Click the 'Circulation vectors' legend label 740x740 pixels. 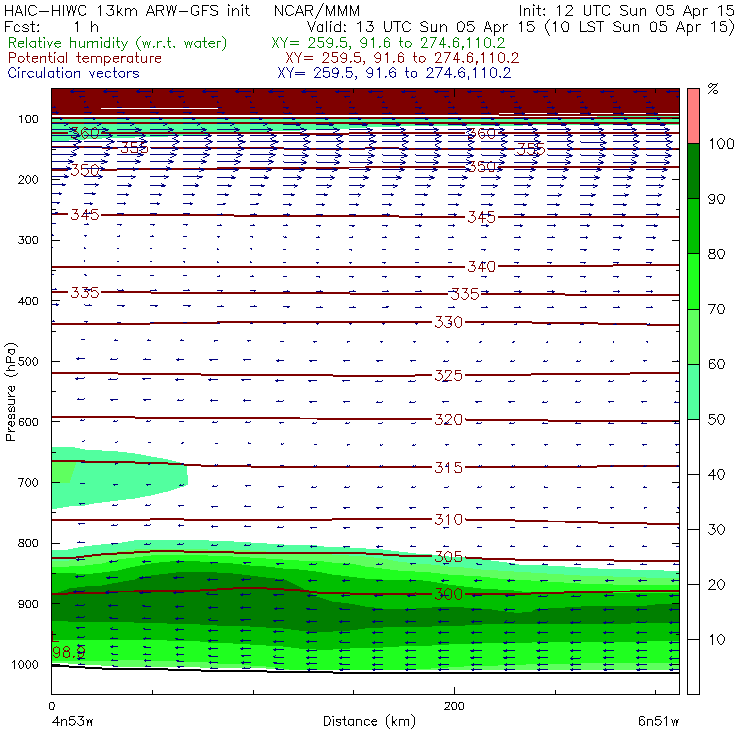(x=74, y=73)
